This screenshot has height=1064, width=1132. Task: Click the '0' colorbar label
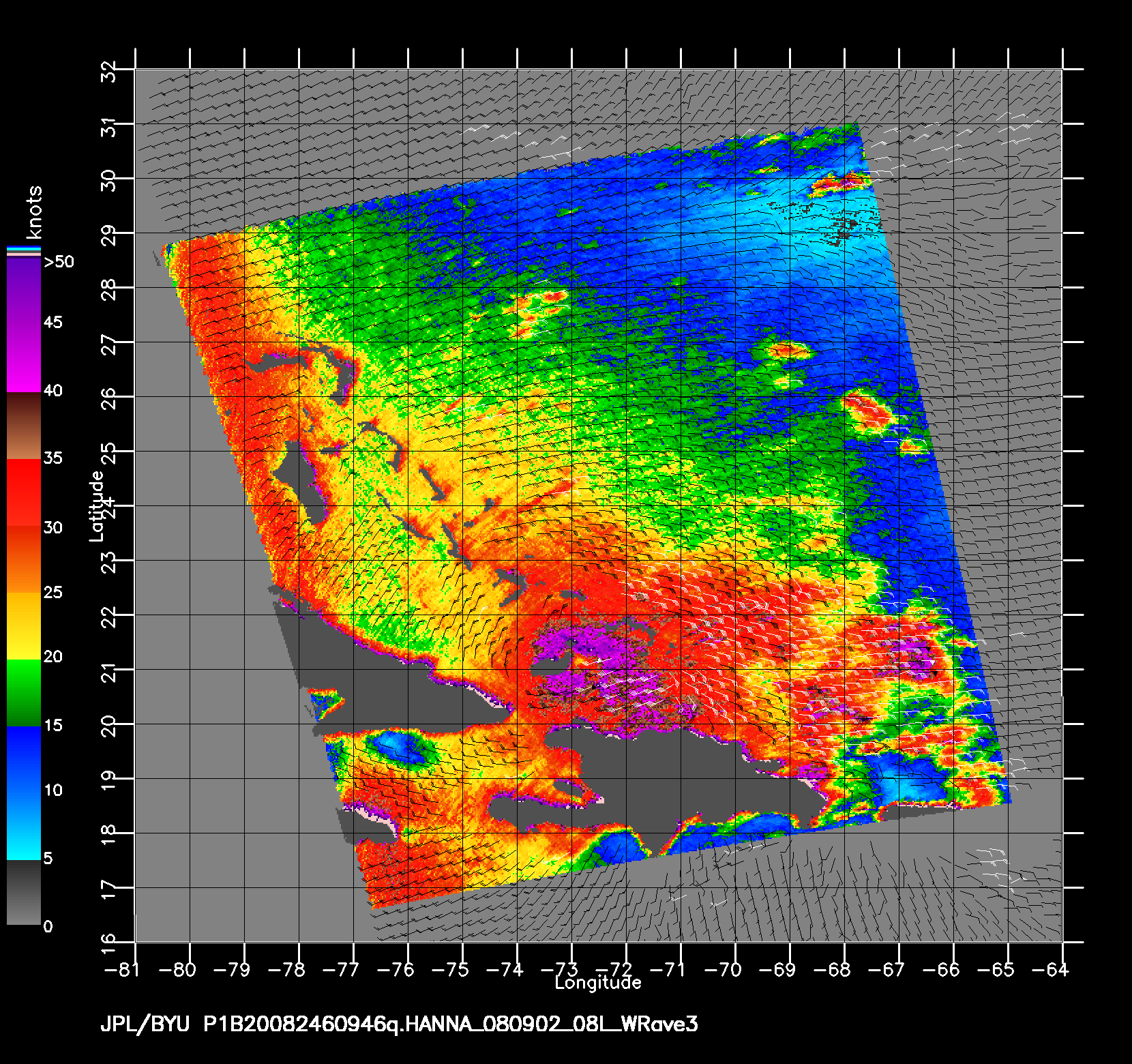48,926
